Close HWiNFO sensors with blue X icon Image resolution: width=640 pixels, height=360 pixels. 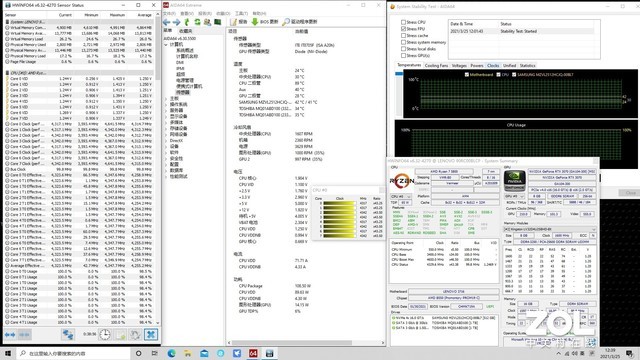(151, 335)
